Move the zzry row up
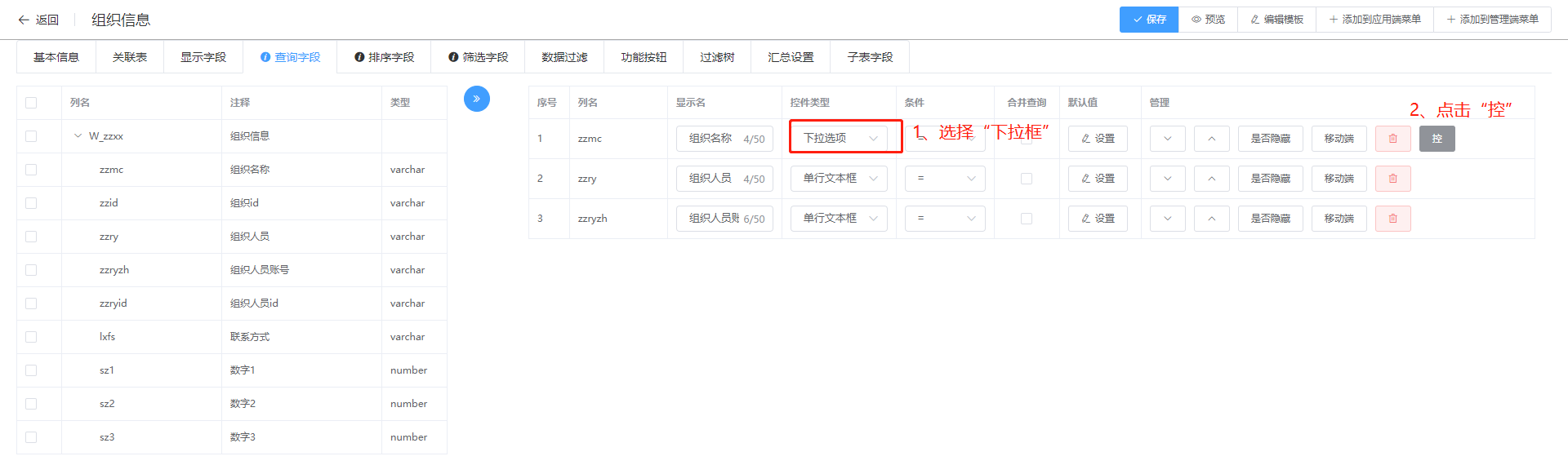 [1212, 179]
